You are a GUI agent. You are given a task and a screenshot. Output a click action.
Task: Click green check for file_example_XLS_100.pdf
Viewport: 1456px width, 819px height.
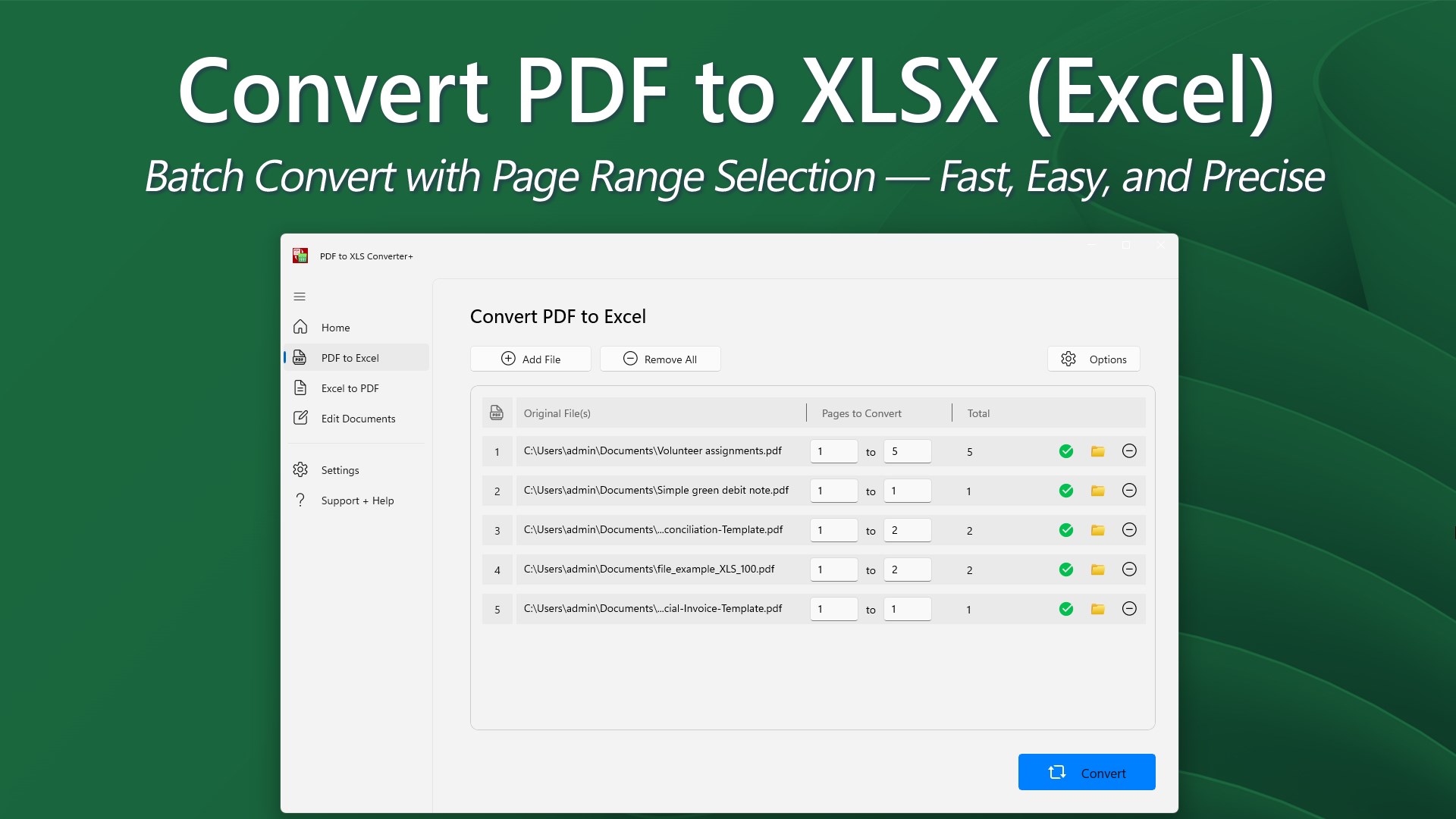point(1066,570)
